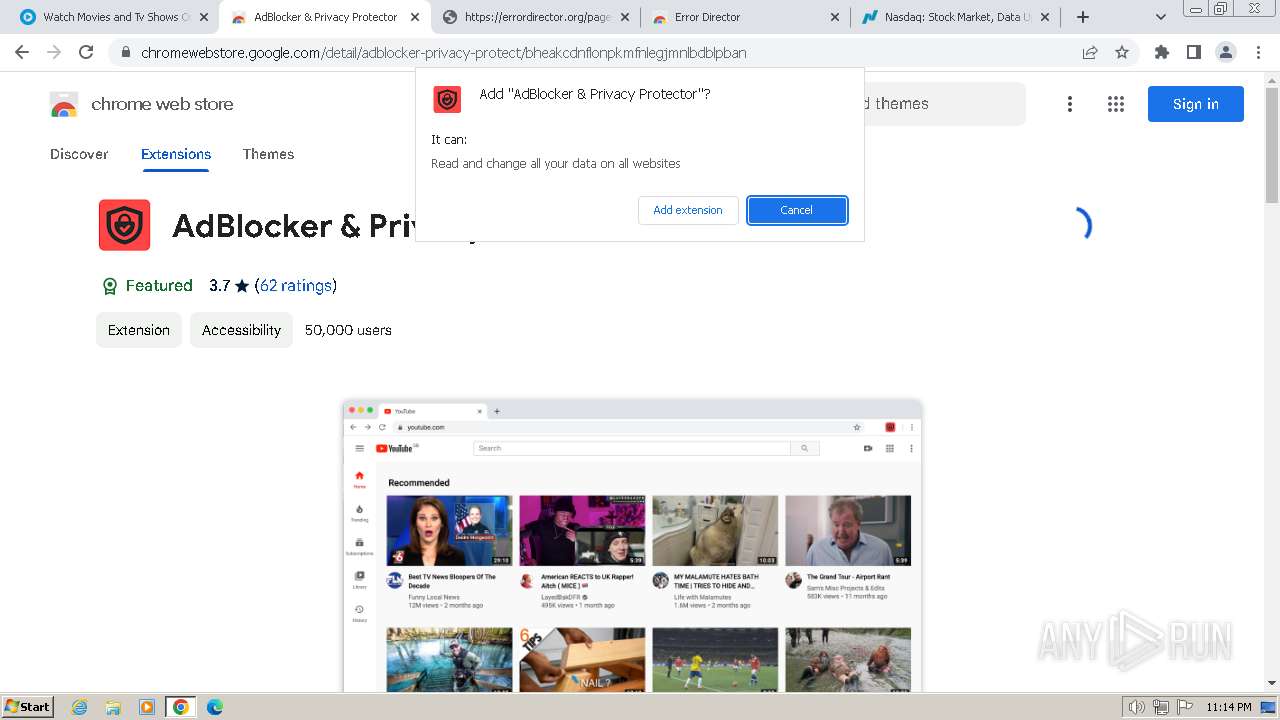
Task: Share this page icon
Action: click(1090, 52)
